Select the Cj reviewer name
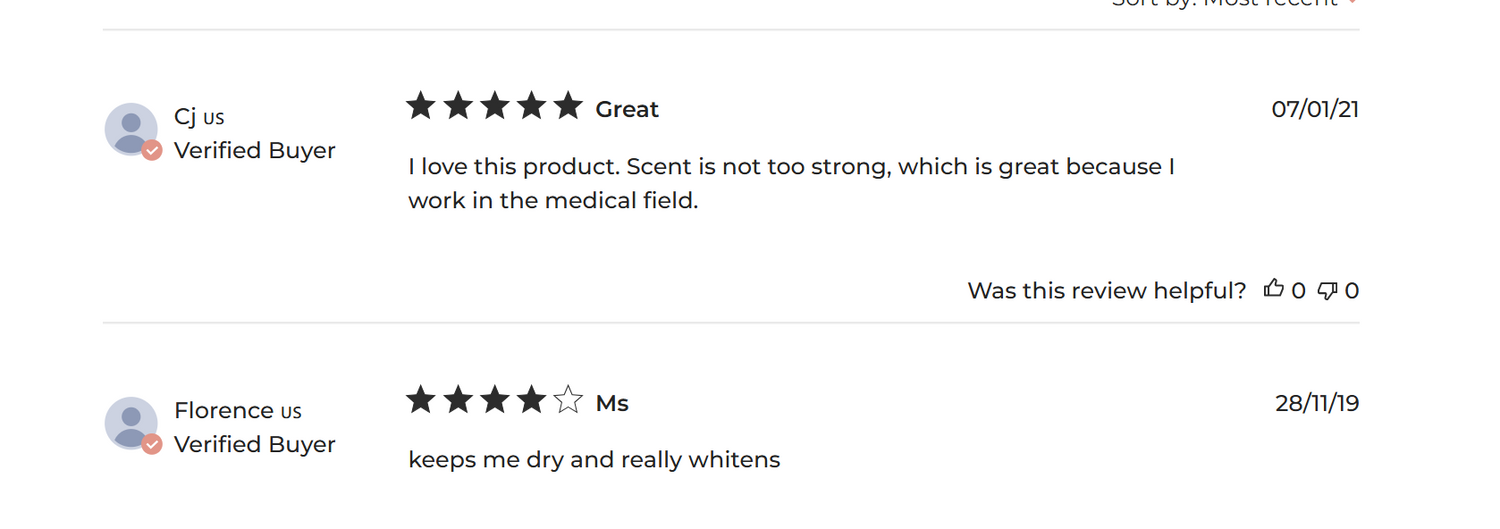The image size is (1500, 529). (x=185, y=117)
